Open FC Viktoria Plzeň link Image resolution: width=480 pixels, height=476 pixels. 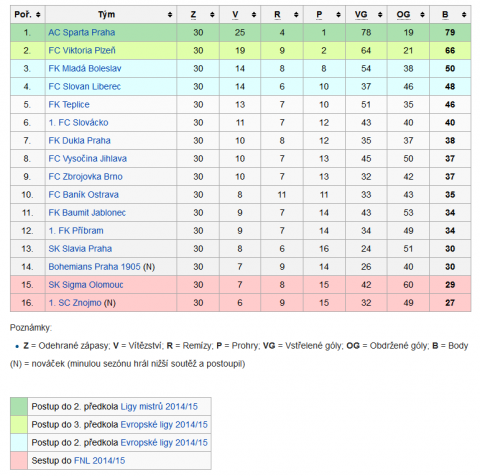[82, 51]
